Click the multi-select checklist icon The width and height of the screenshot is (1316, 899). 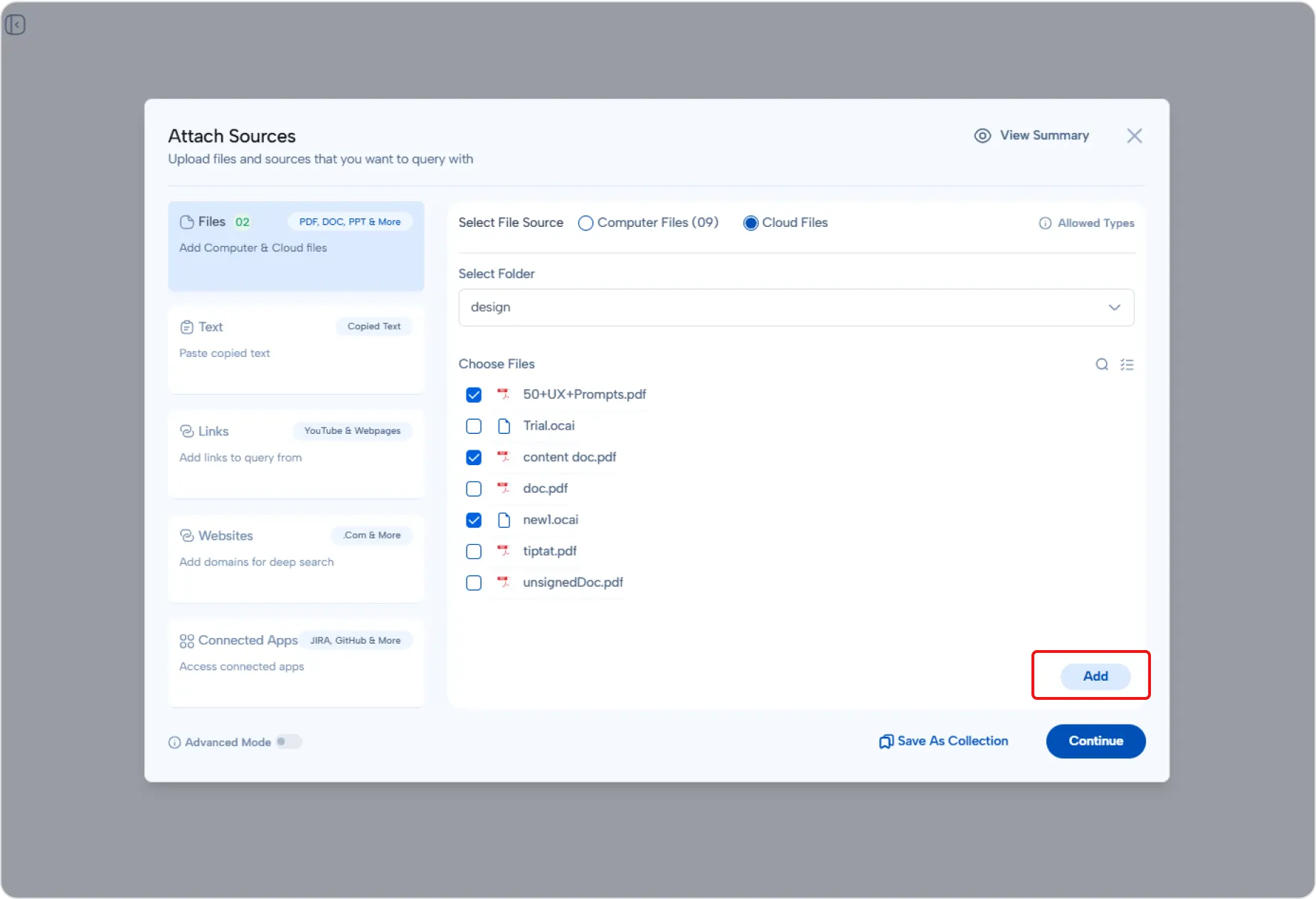[1128, 364]
